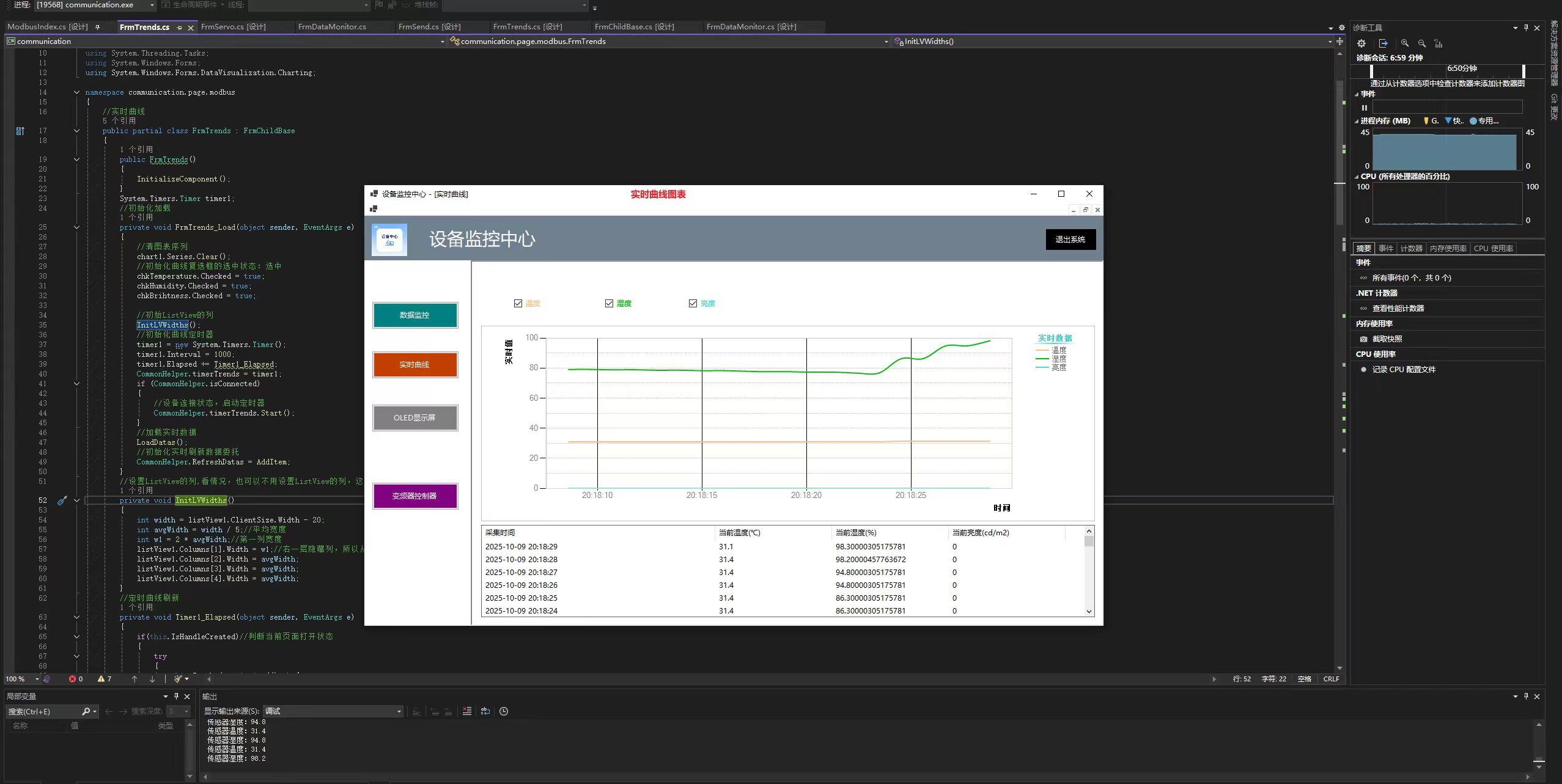This screenshot has width=1562, height=784.
Task: Uncheck the 温度 temperature checkbox
Action: (x=518, y=304)
